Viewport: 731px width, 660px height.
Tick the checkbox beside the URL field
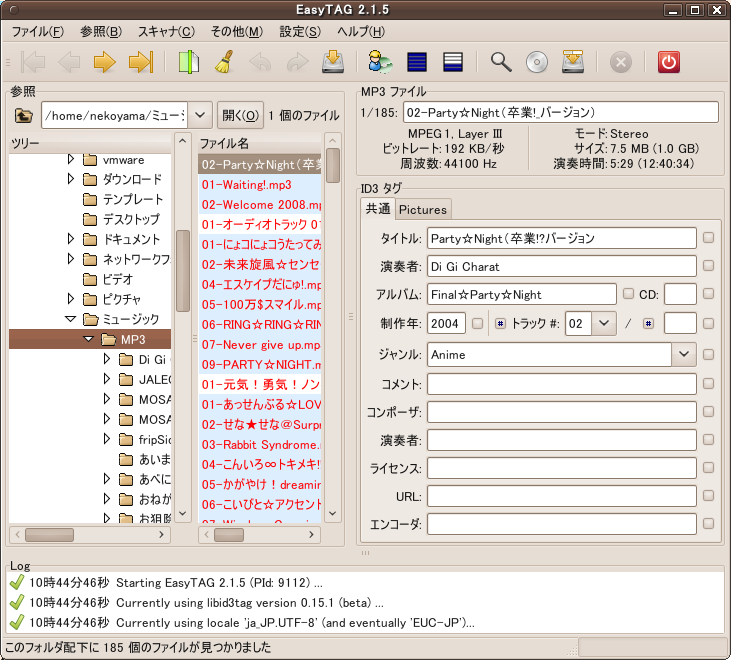coord(708,496)
